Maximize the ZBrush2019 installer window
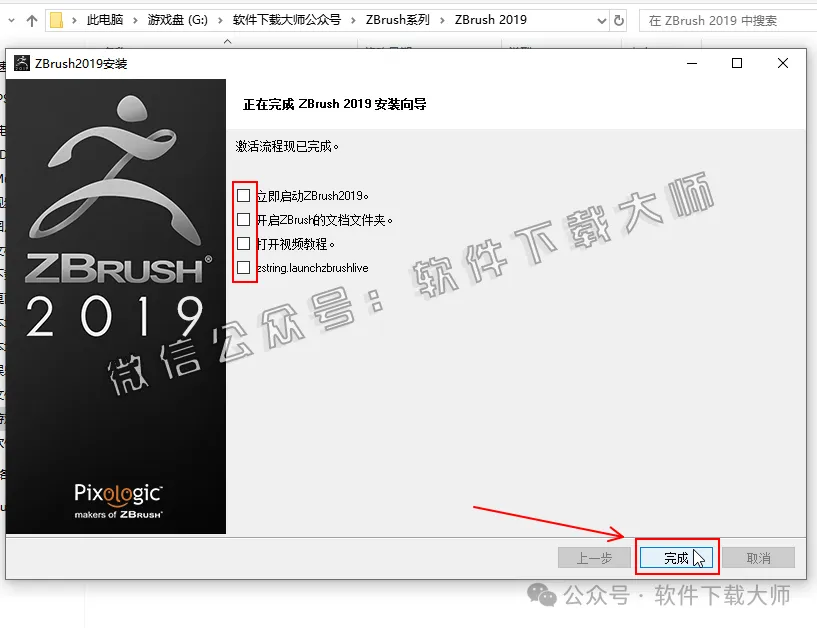The image size is (817, 628). tap(737, 64)
